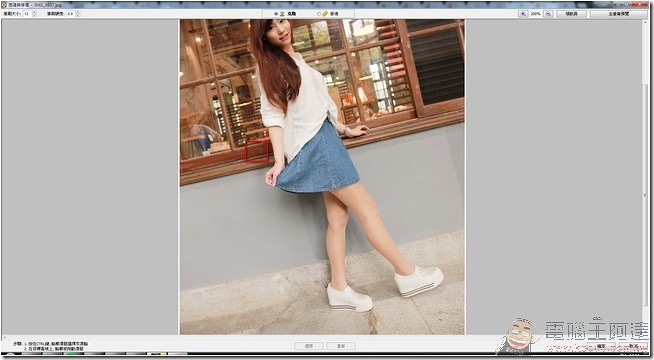This screenshot has width=654, height=360.
Task: Click the redo button below the image
Action: 341,346
